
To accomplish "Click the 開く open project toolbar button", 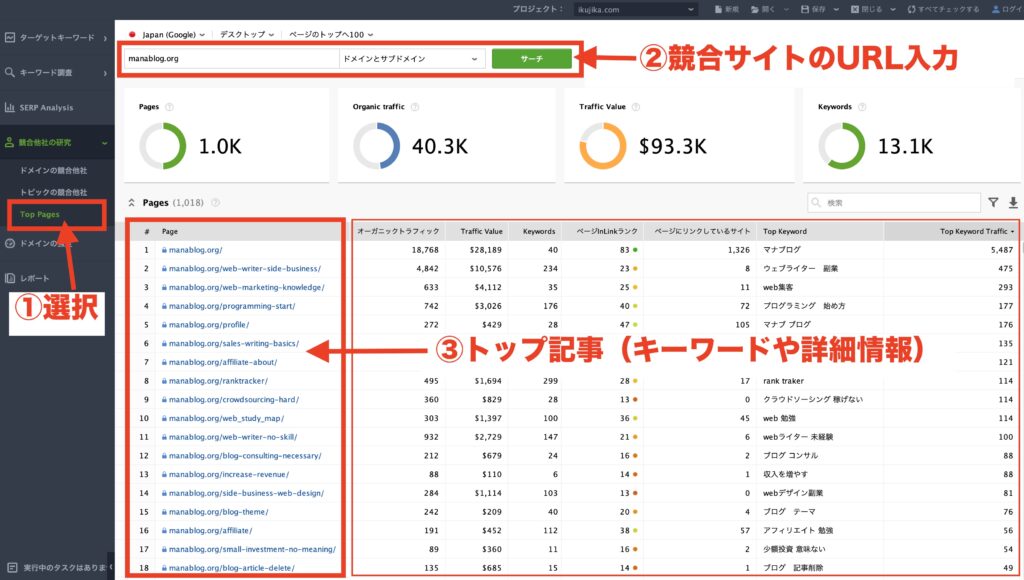I will (x=765, y=9).
